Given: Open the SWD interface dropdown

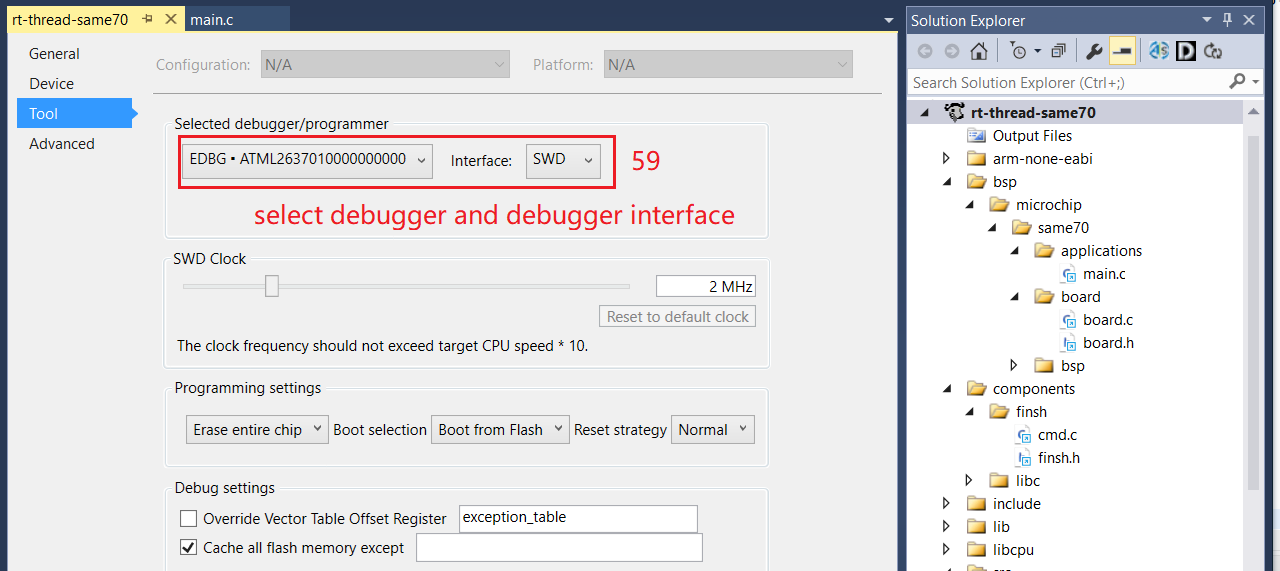Looking at the screenshot, I should point(563,160).
